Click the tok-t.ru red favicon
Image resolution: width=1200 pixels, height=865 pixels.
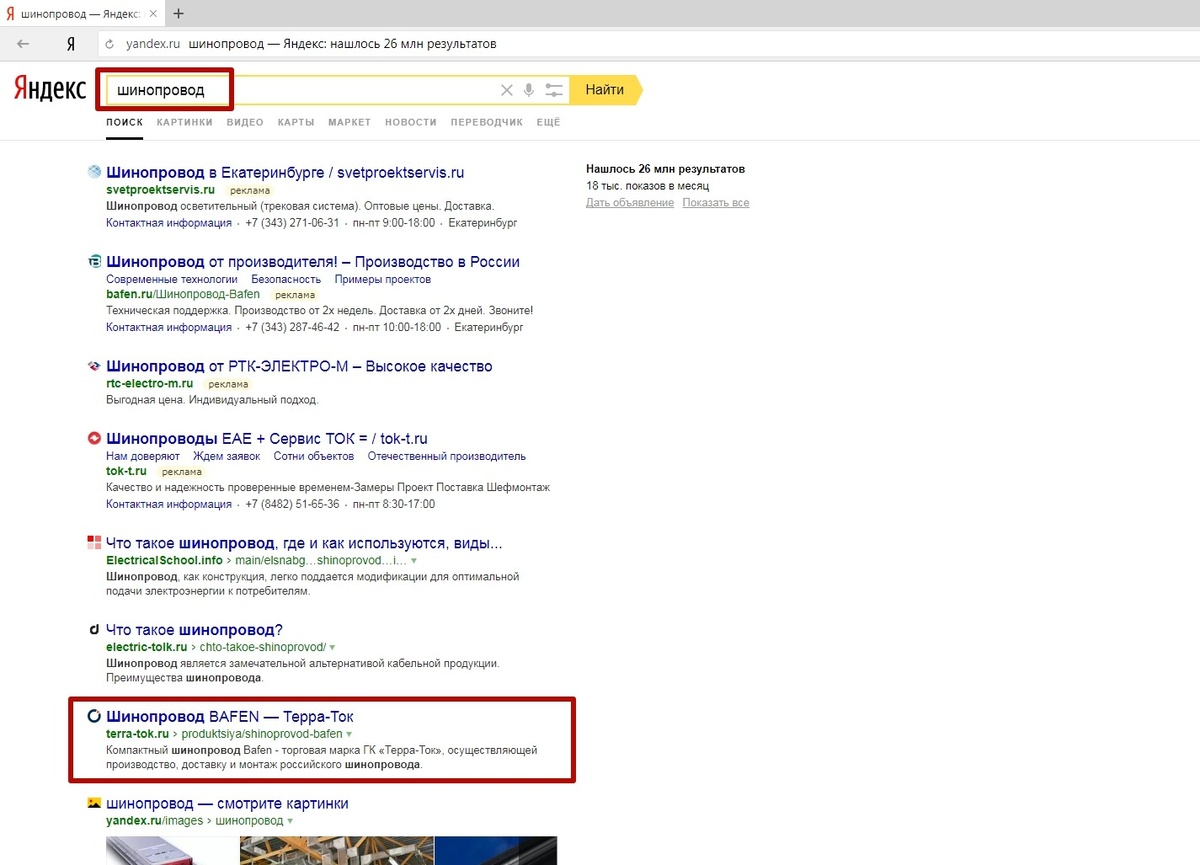click(x=94, y=438)
